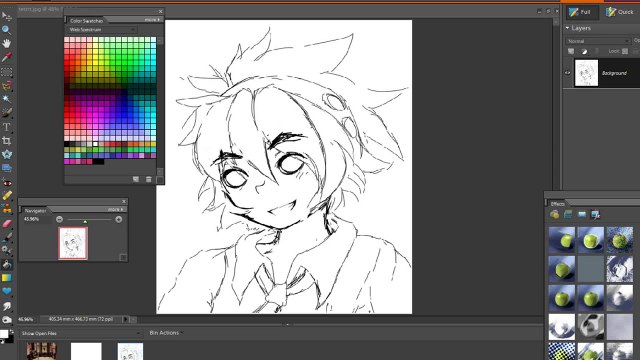This screenshot has width=640, height=360.
Task: Select the Gradient tool
Action: click(6, 278)
